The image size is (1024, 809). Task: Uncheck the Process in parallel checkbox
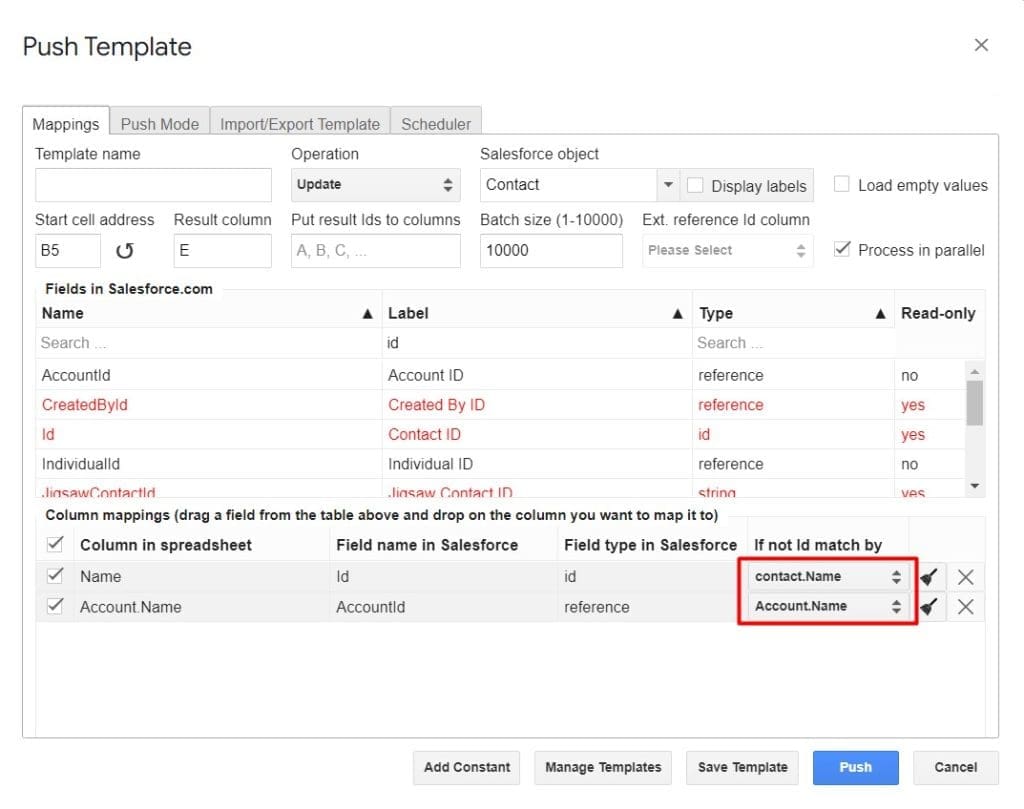coord(843,250)
